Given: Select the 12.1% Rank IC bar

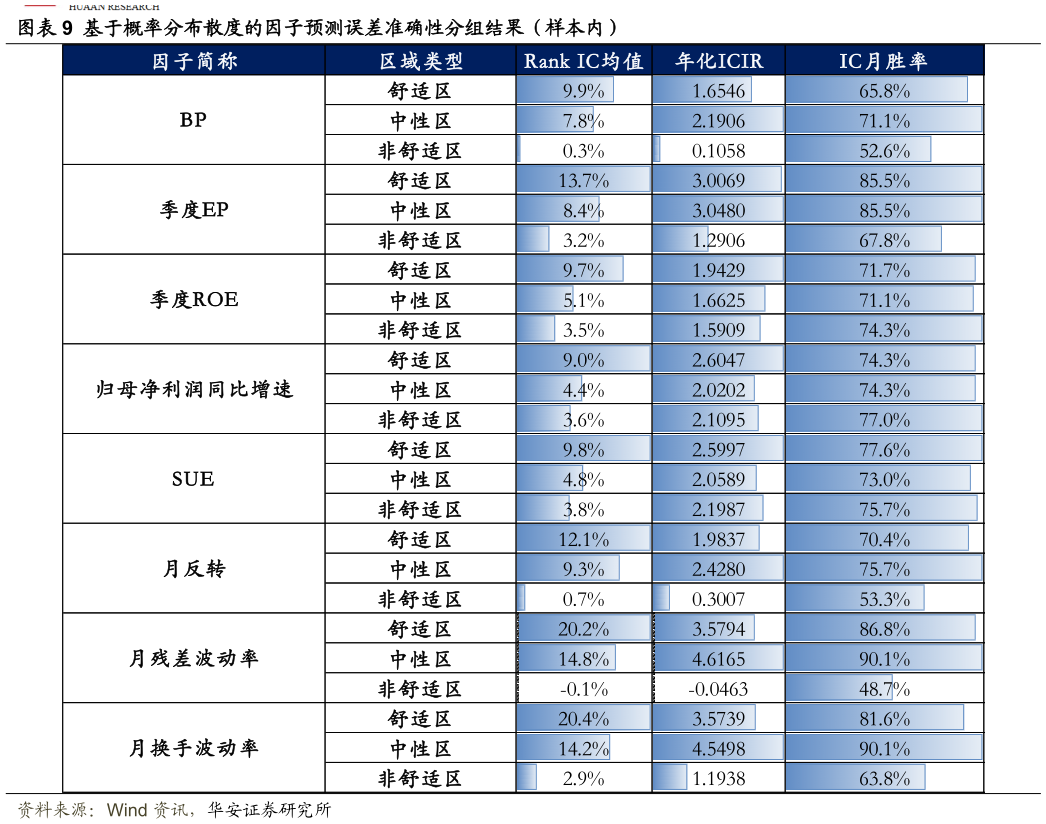Looking at the screenshot, I should pyautogui.click(x=584, y=539).
